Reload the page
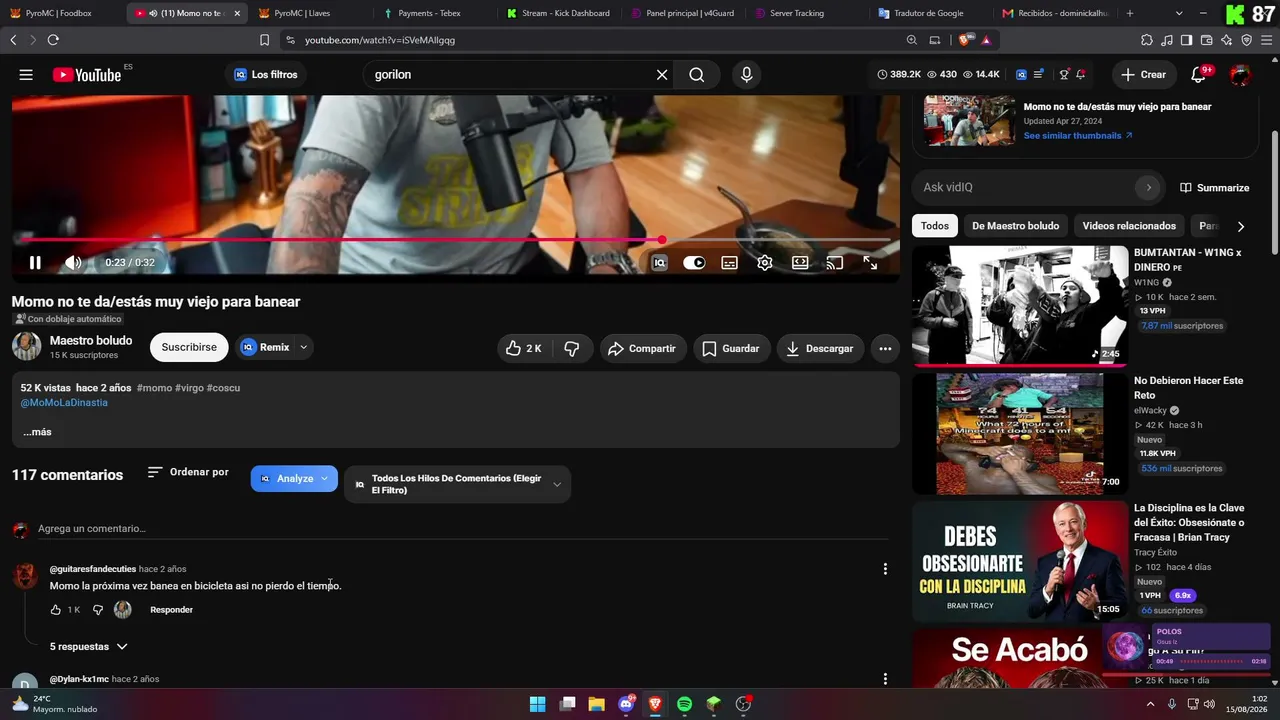This screenshot has height=720, width=1280. 53,40
